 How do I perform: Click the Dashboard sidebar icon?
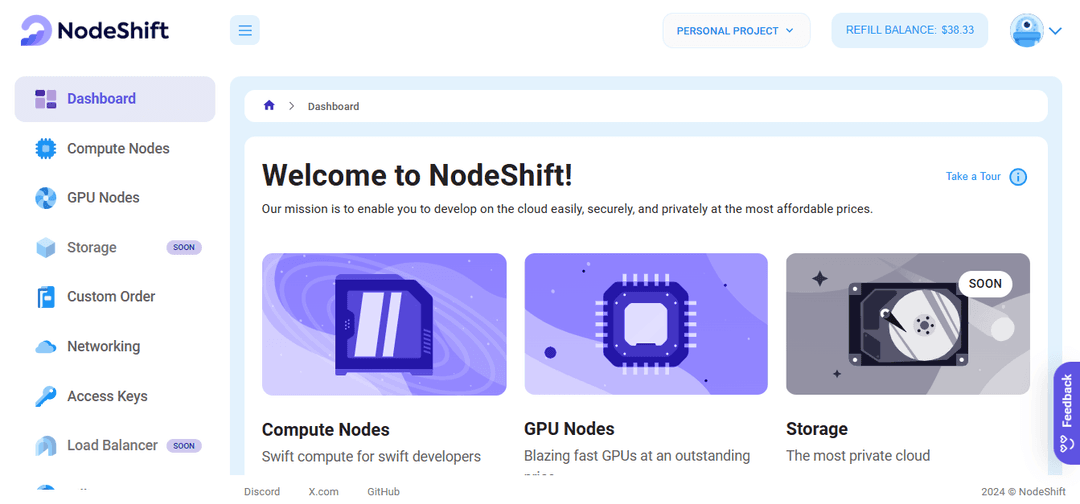point(45,99)
